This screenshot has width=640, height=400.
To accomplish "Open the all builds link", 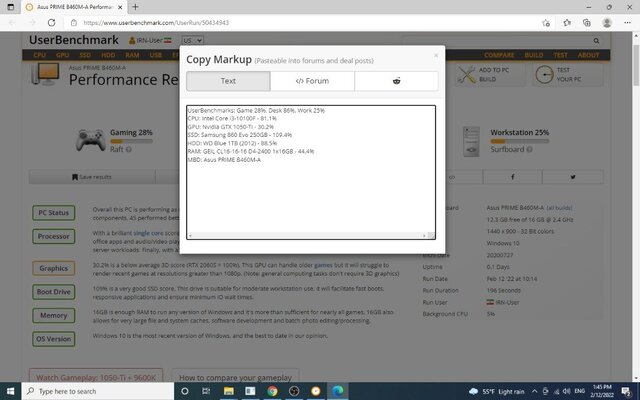I will [559, 208].
